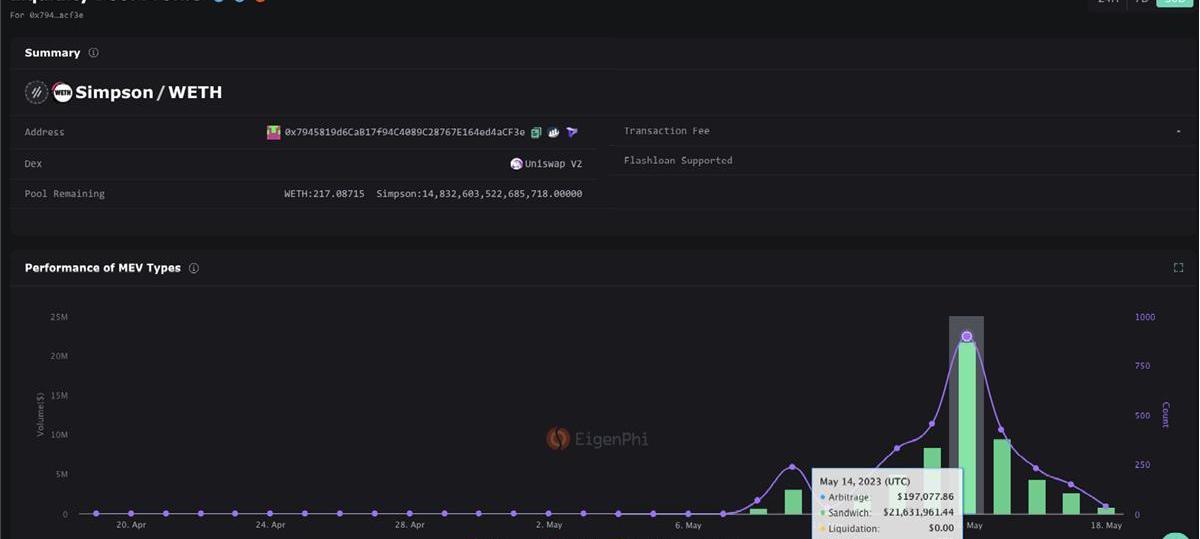Click the highlighted May 14 peak data point
The height and width of the screenshot is (539, 1200).
(x=966, y=336)
